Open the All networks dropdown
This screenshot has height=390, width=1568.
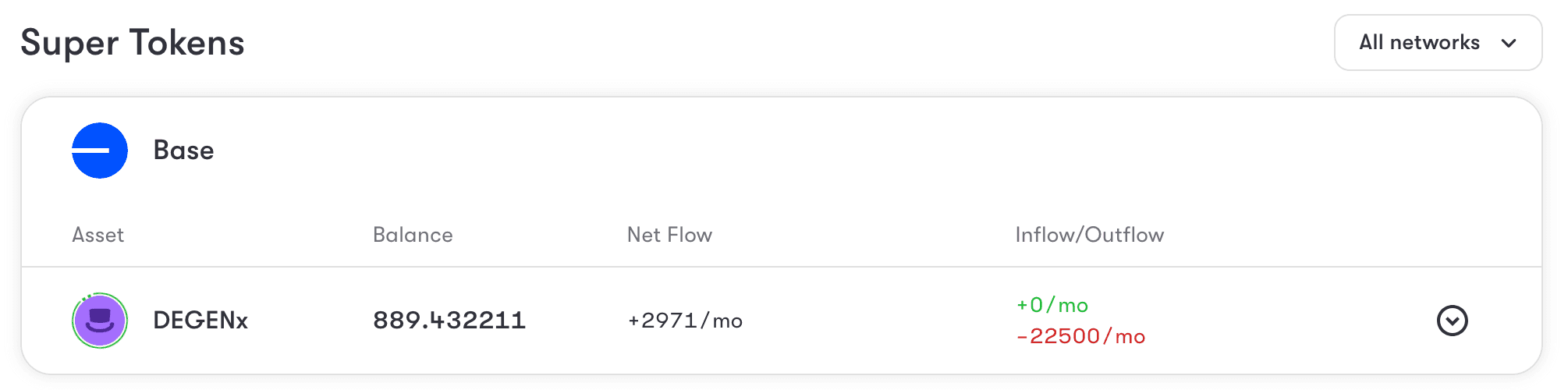1438,43
